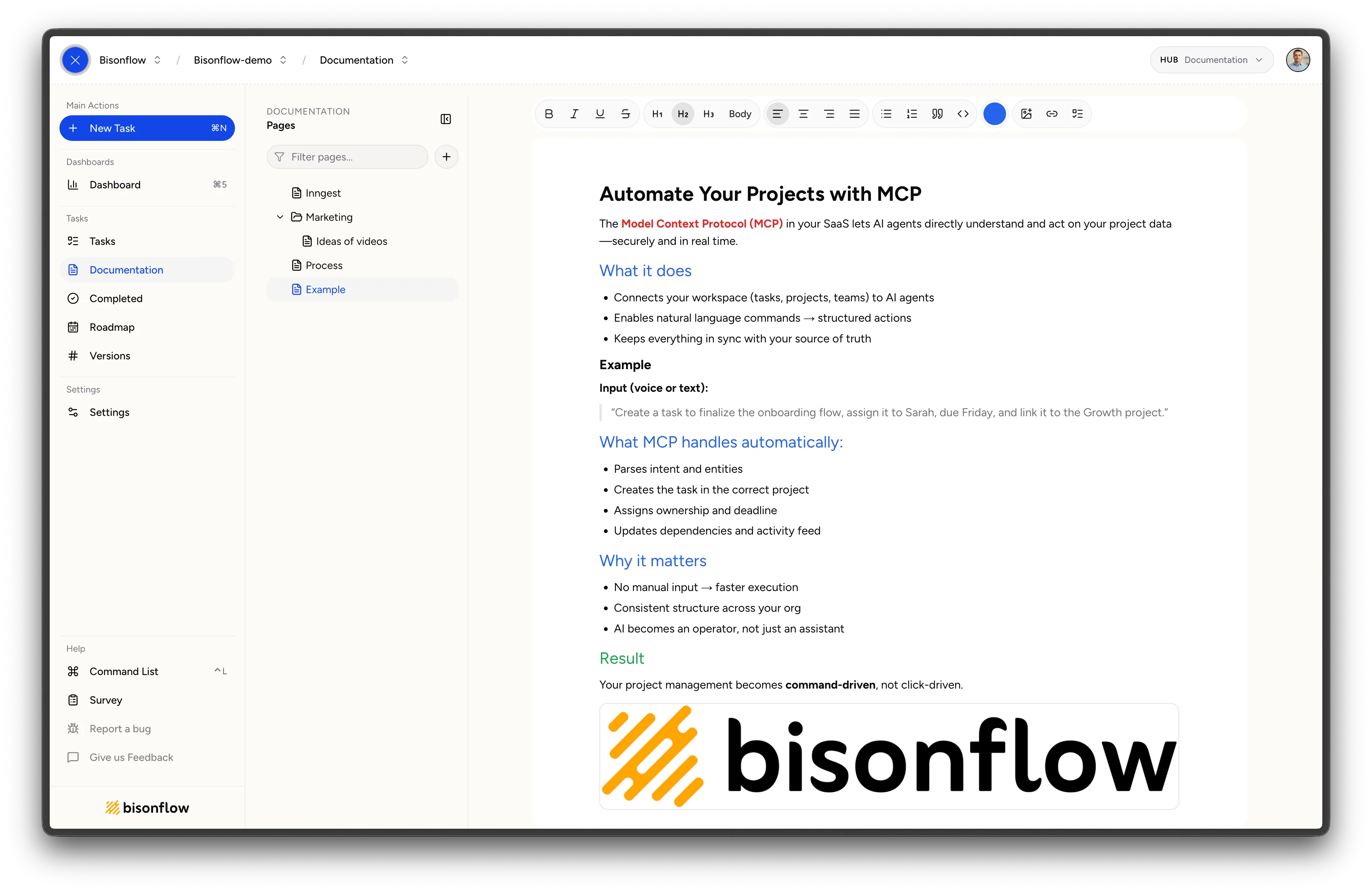Apply italic formatting
Screen dimensions: 1372x892
(x=574, y=114)
